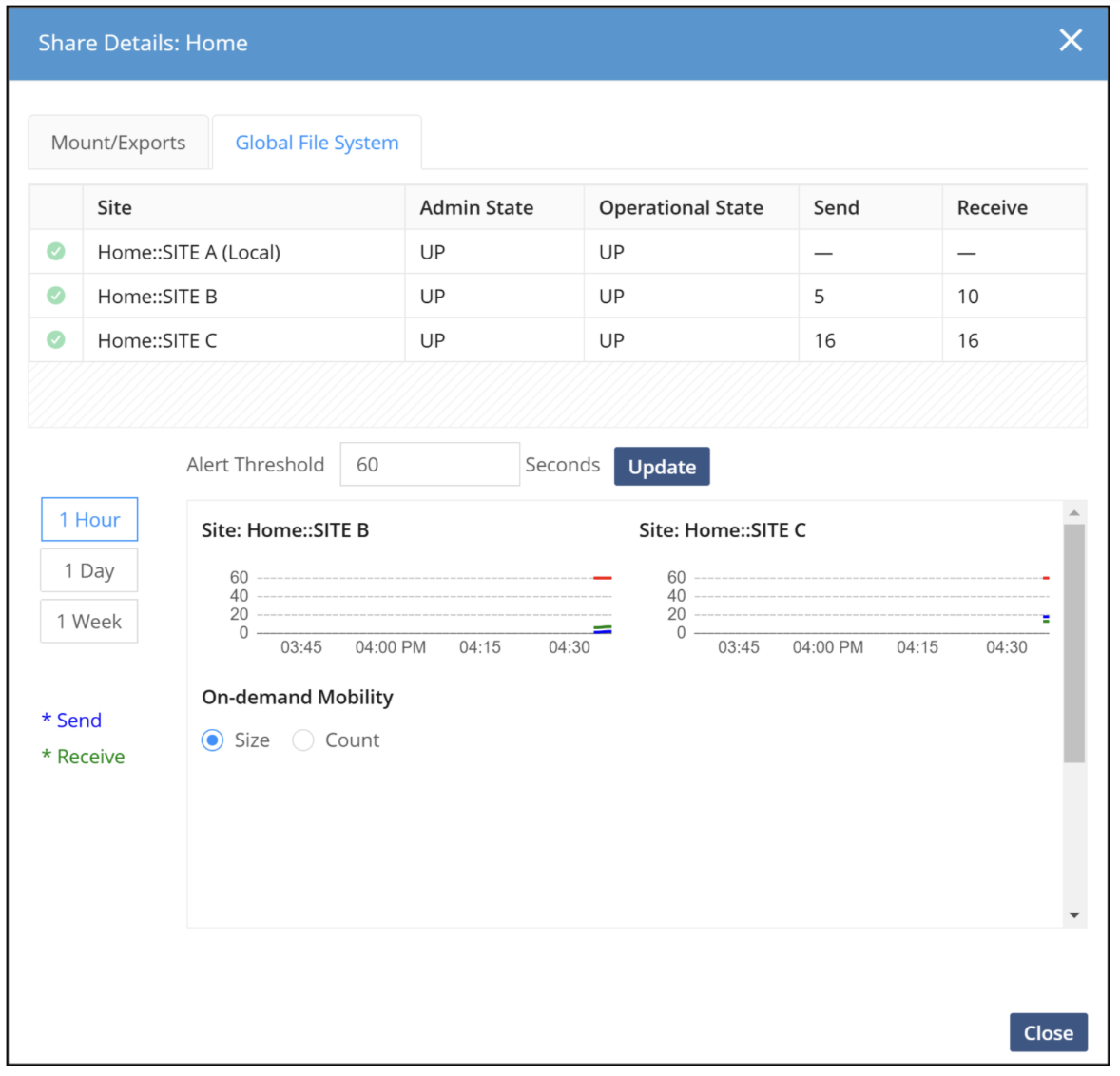Select the 1 Hour time range
Screen dimensions: 1120x1076
point(89,519)
